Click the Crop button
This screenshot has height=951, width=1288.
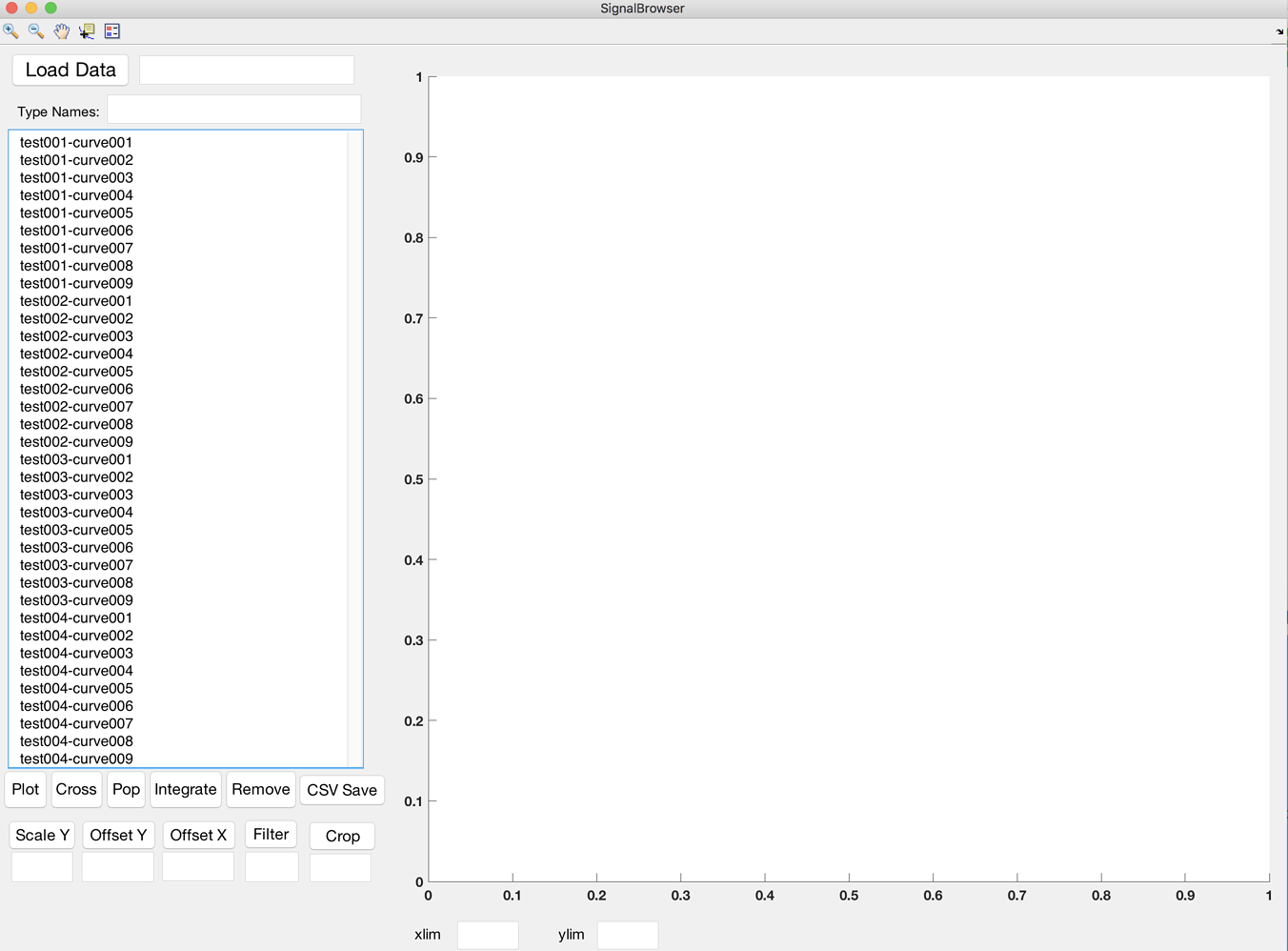(341, 836)
